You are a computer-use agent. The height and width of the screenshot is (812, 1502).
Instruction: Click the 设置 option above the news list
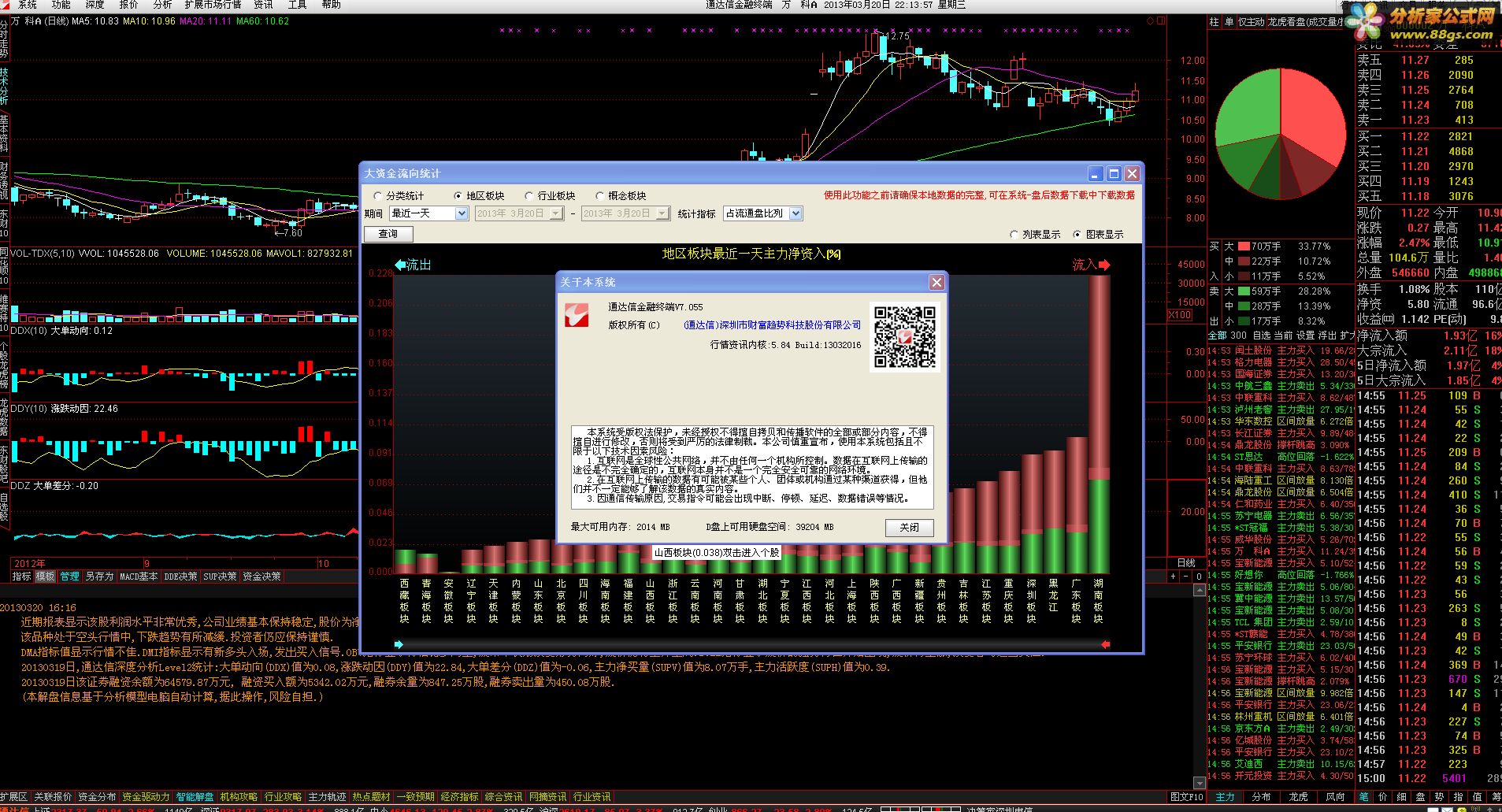pos(1305,335)
